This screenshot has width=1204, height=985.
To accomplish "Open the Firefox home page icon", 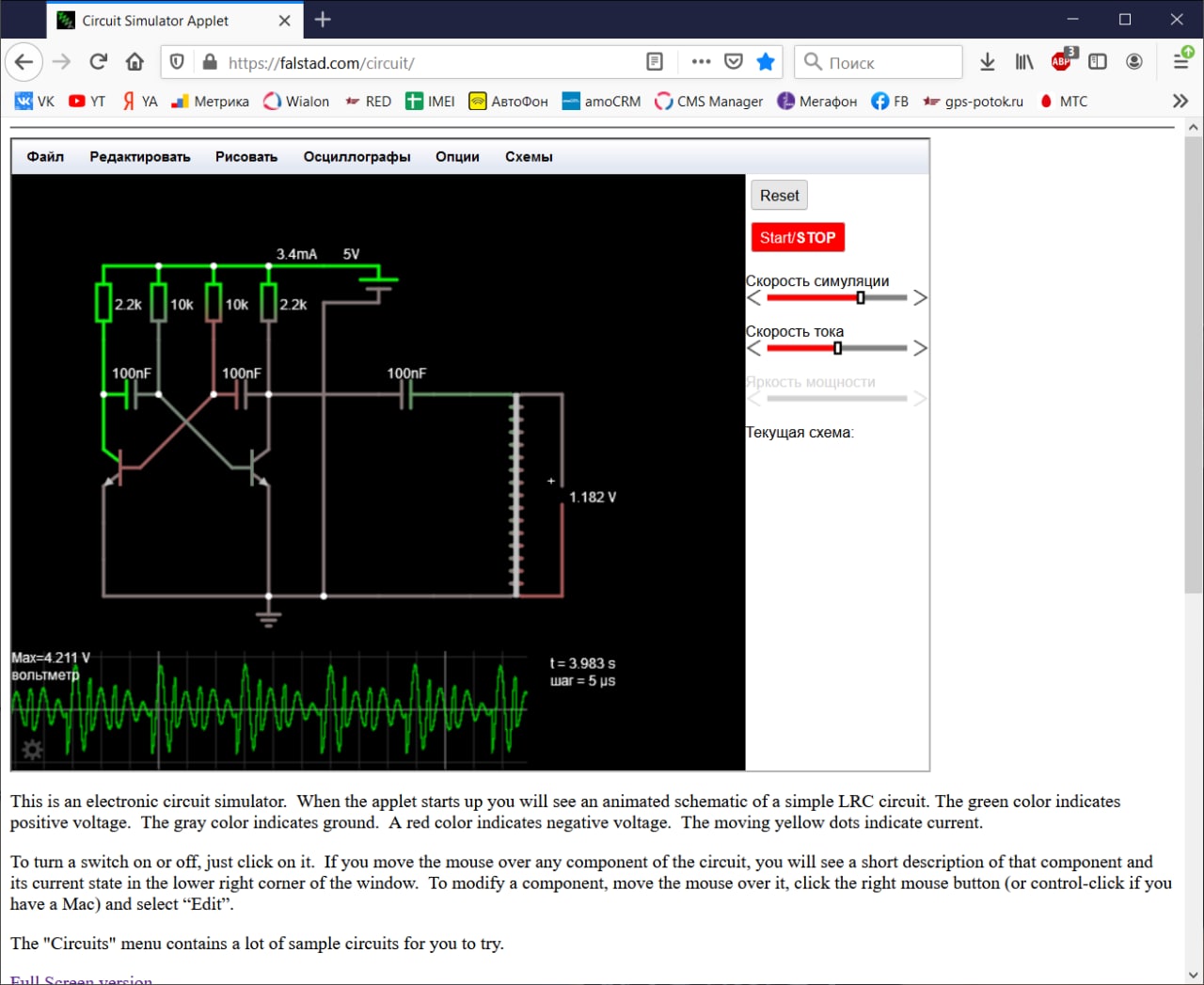I will click(135, 62).
